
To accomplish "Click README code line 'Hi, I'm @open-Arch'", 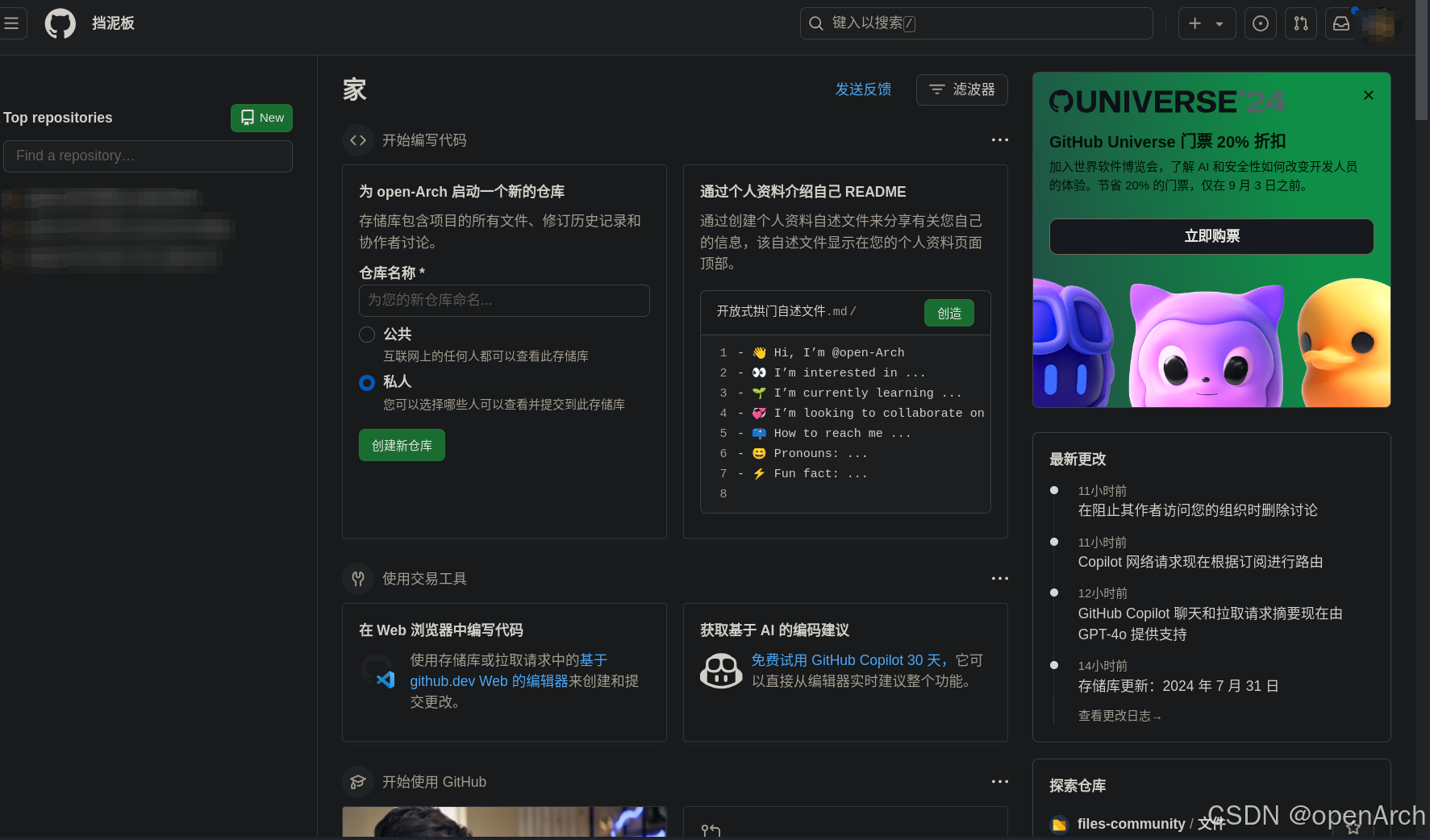I will [x=839, y=352].
